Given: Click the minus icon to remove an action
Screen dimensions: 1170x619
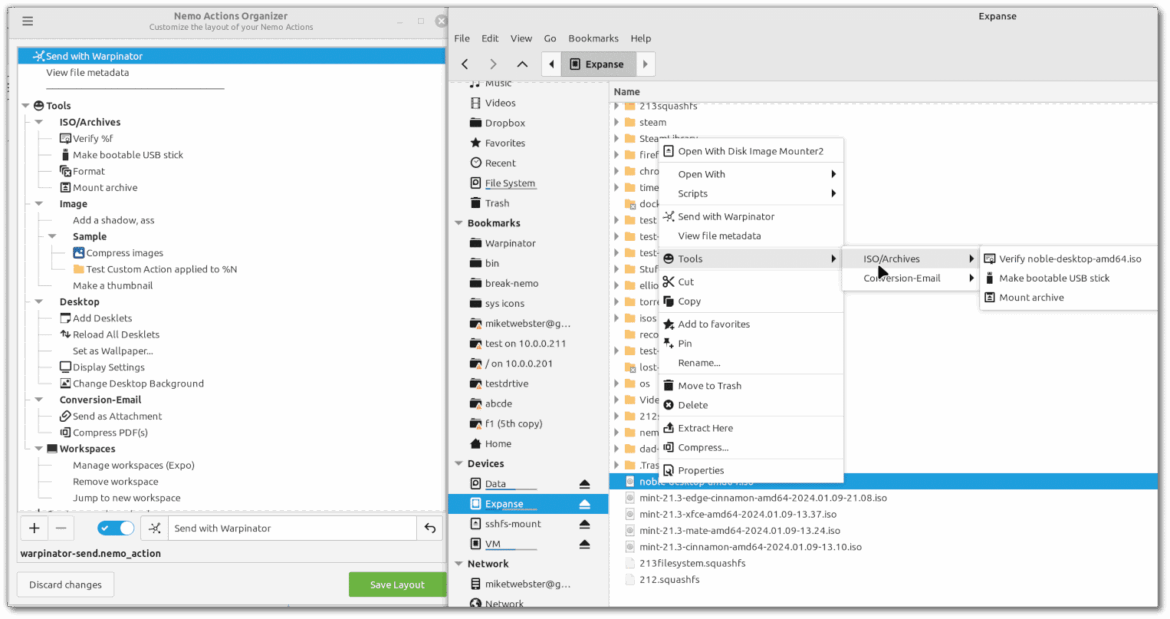Looking at the screenshot, I should (x=62, y=527).
